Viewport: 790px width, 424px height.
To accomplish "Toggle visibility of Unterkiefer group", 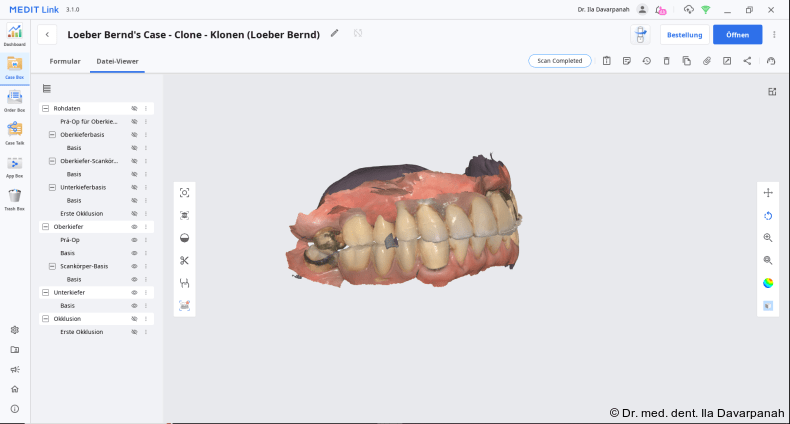I will point(134,292).
